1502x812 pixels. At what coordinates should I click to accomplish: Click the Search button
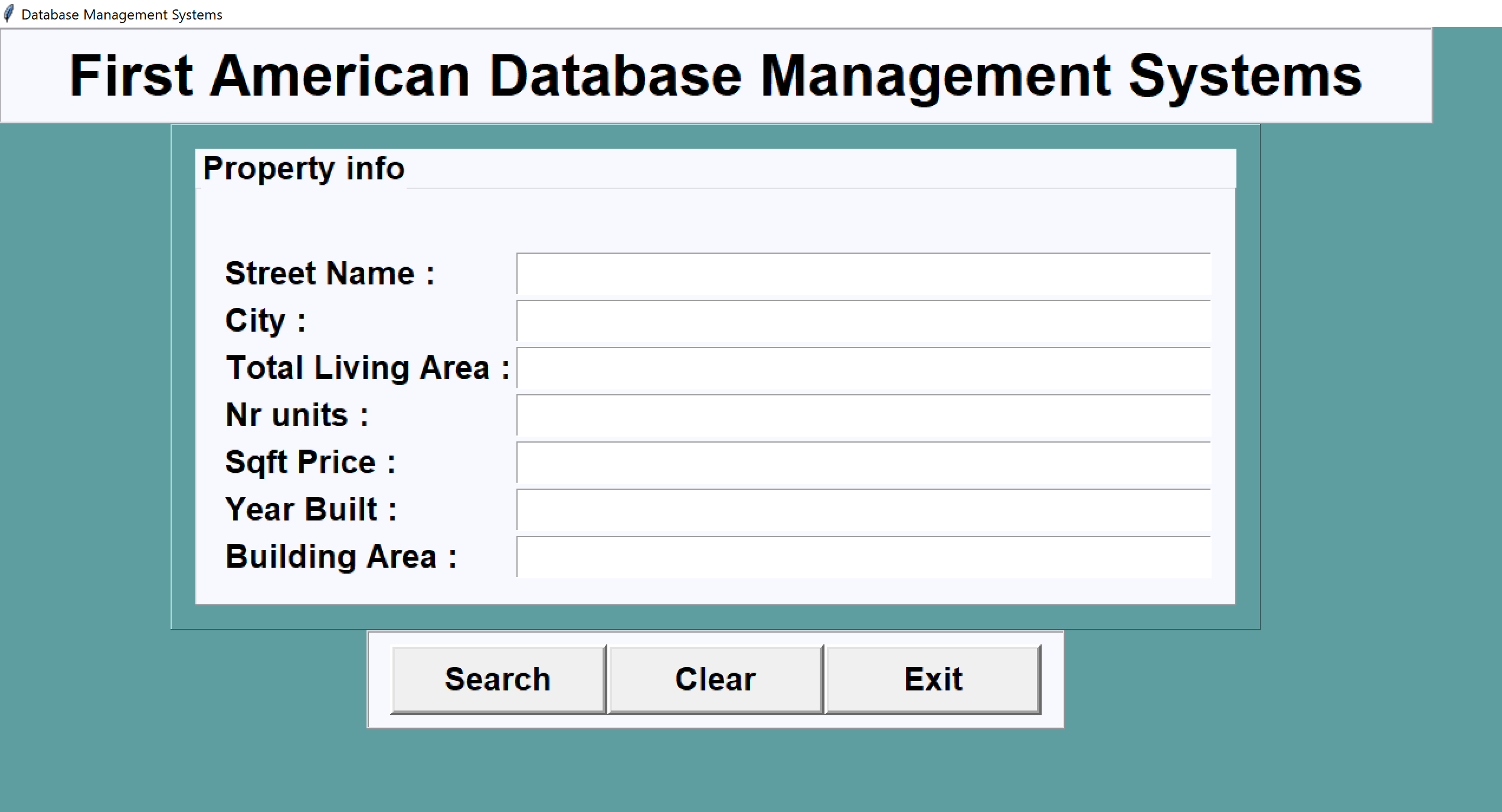point(499,679)
